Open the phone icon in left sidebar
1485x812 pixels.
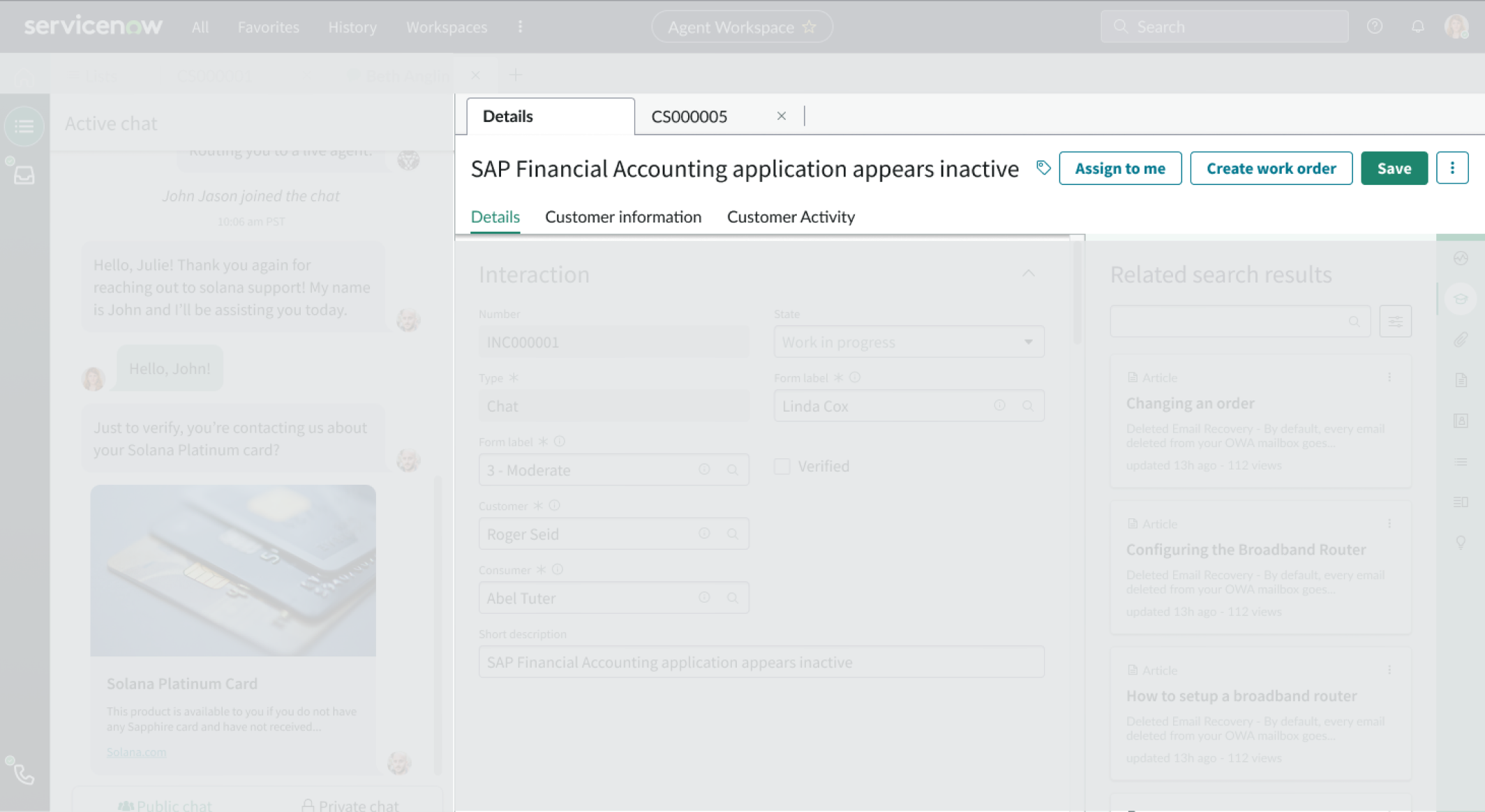click(x=24, y=774)
